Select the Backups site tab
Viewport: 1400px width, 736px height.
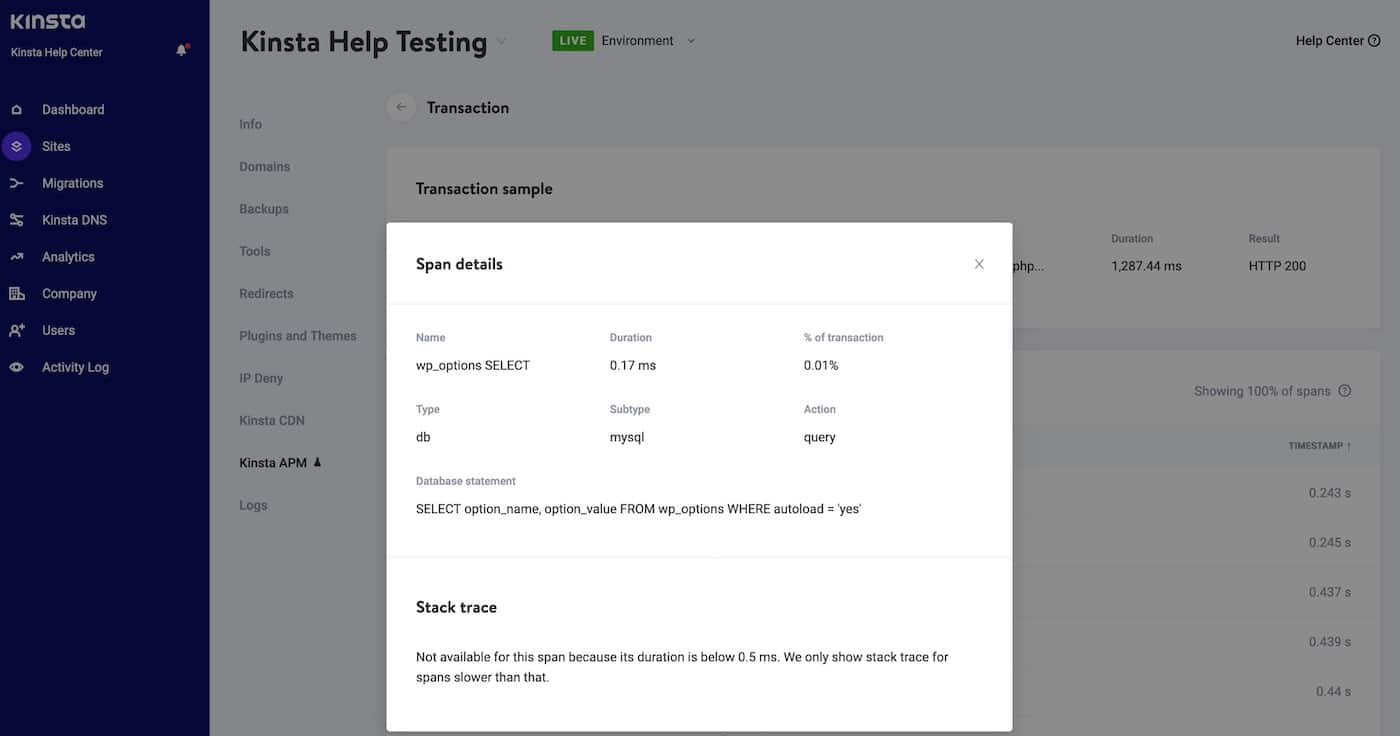(x=264, y=209)
